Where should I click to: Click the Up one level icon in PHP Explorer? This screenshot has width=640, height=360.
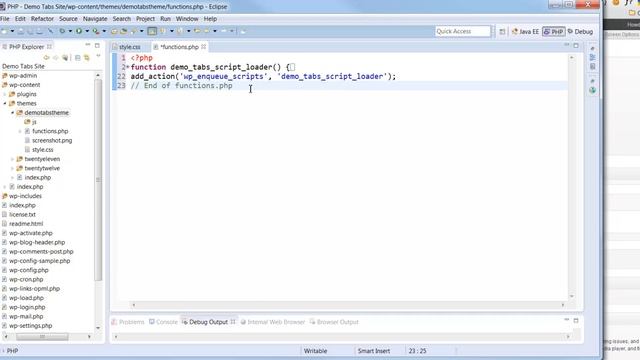click(65, 58)
